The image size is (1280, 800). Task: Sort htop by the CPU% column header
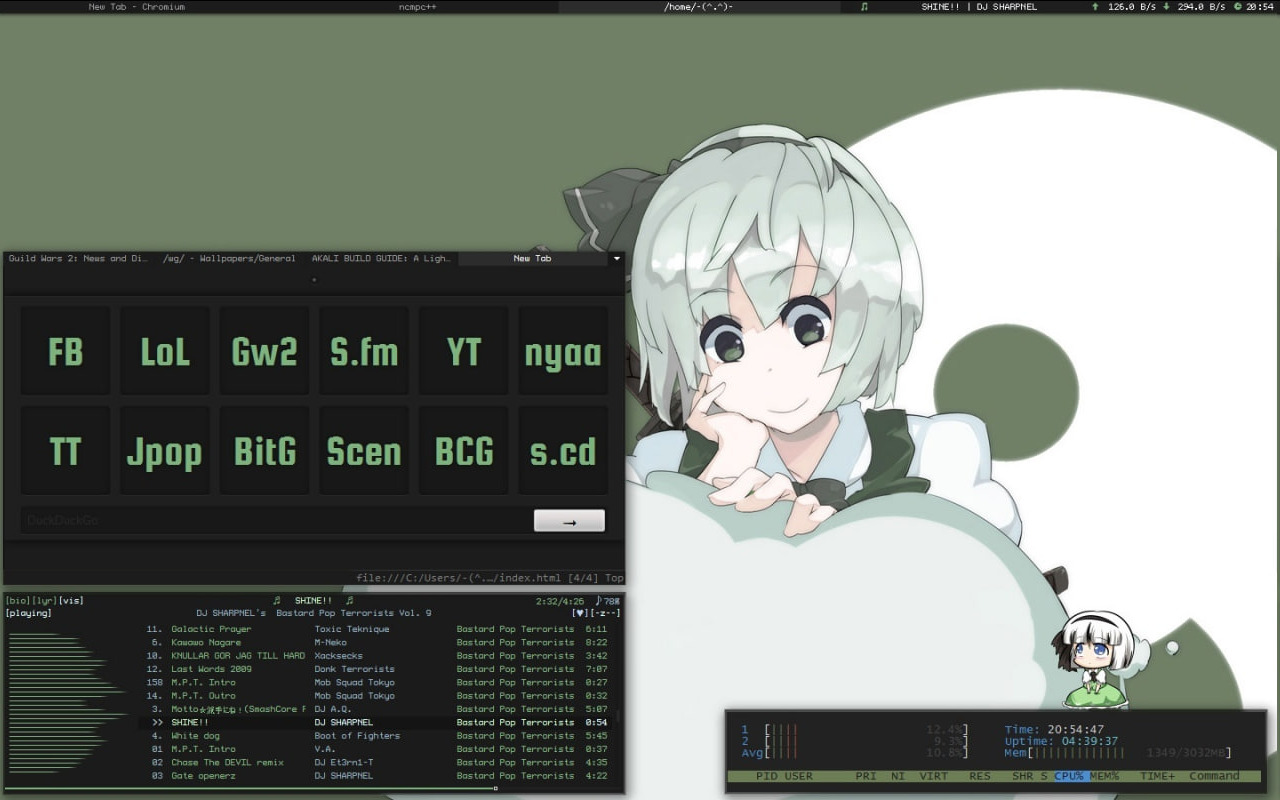tap(1068, 776)
